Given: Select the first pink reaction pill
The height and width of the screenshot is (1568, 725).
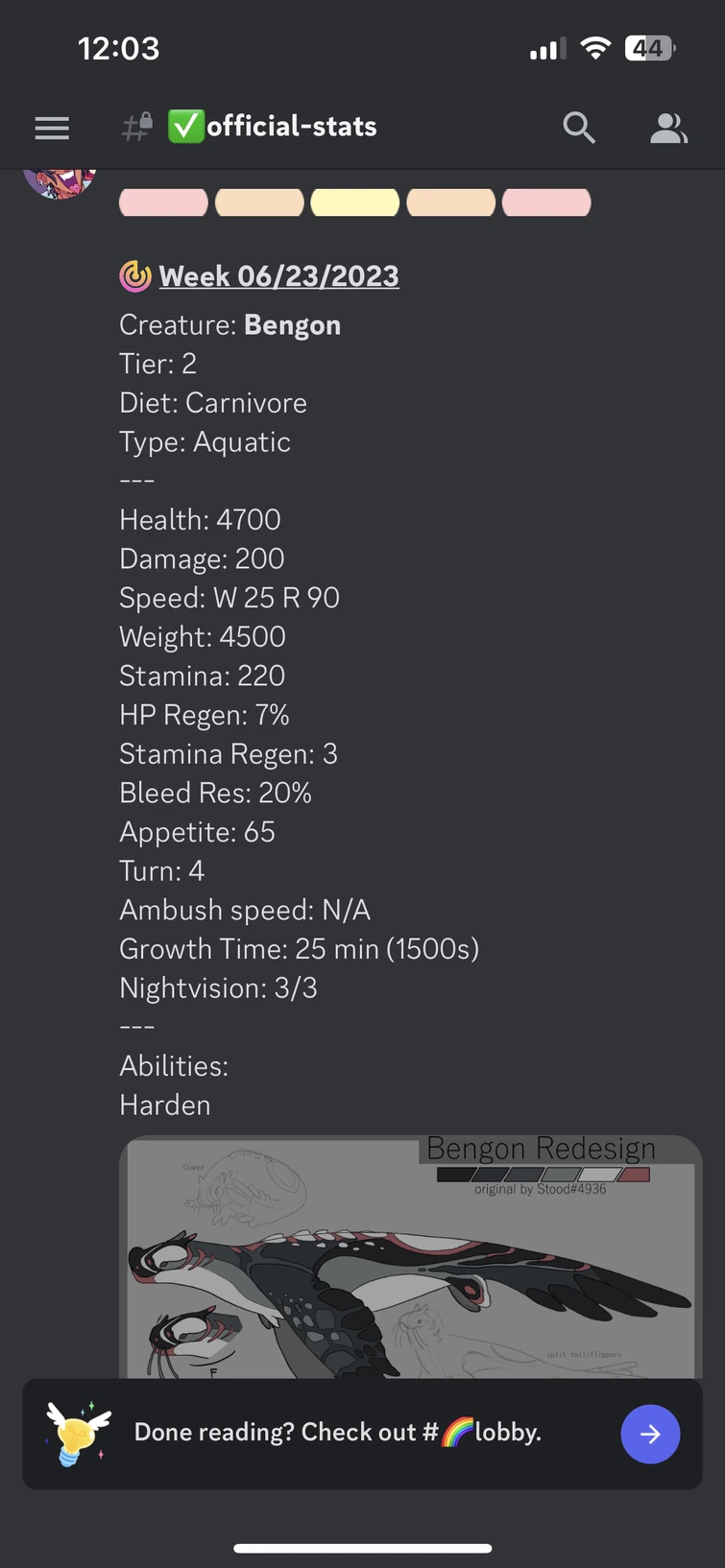Looking at the screenshot, I should (x=163, y=202).
